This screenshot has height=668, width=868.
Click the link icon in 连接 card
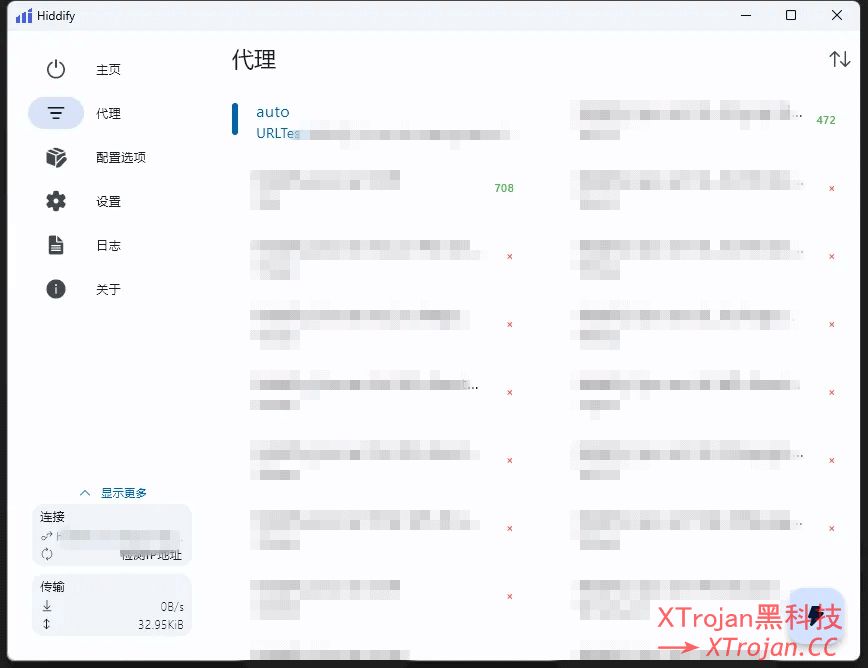(x=46, y=536)
